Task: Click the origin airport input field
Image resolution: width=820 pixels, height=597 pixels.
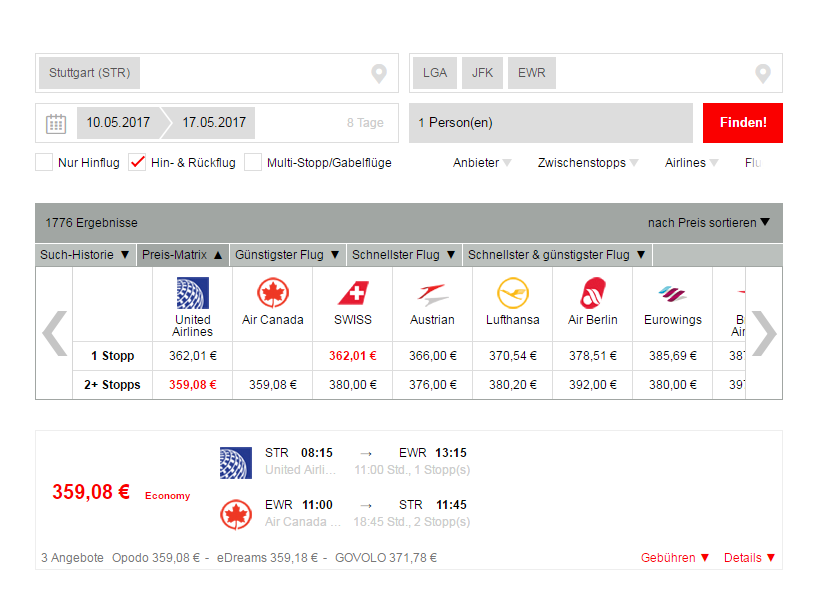Action: [217, 73]
